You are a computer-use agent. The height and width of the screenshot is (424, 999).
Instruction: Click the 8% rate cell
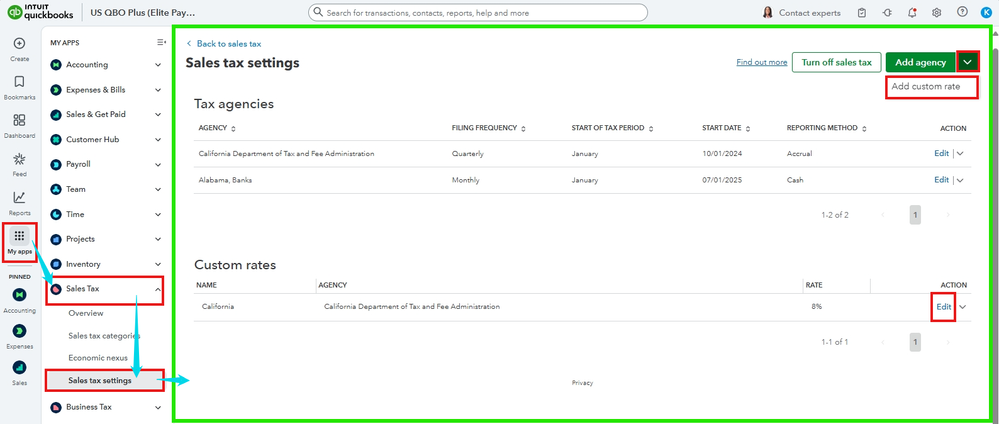coord(816,307)
